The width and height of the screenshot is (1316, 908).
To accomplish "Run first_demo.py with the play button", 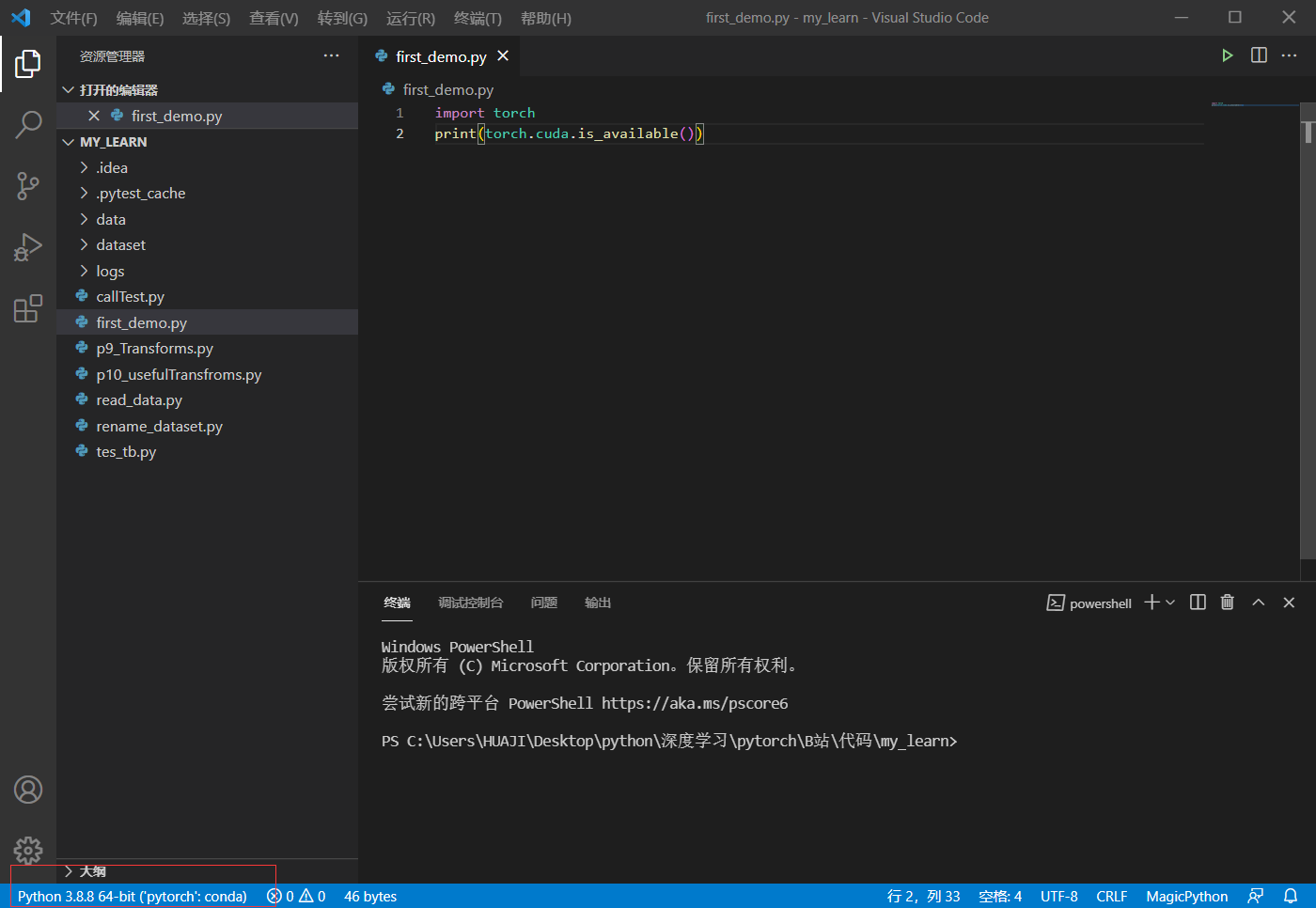I will point(1228,55).
